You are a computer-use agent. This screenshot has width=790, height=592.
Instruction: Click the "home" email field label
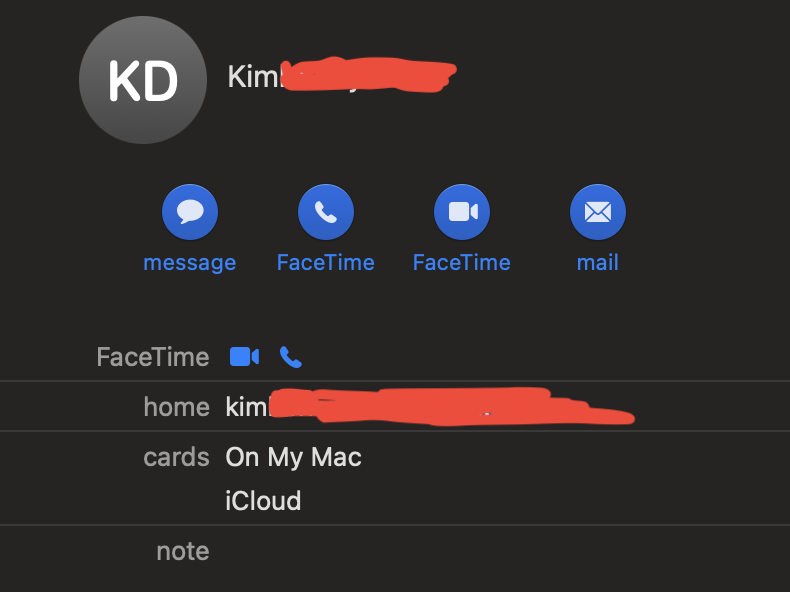pyautogui.click(x=176, y=407)
